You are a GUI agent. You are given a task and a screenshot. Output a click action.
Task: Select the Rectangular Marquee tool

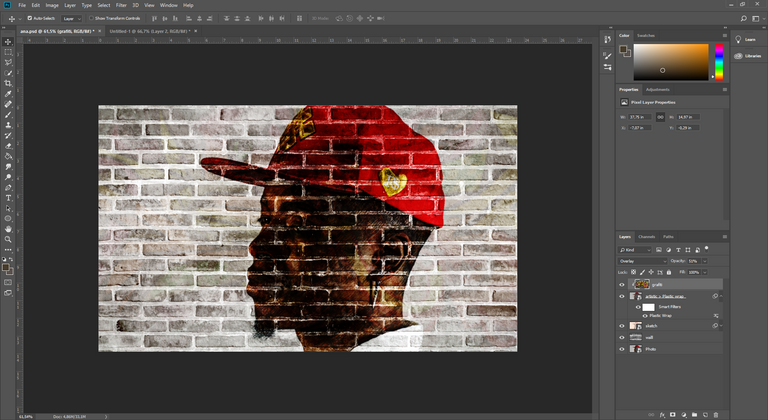tap(8, 52)
